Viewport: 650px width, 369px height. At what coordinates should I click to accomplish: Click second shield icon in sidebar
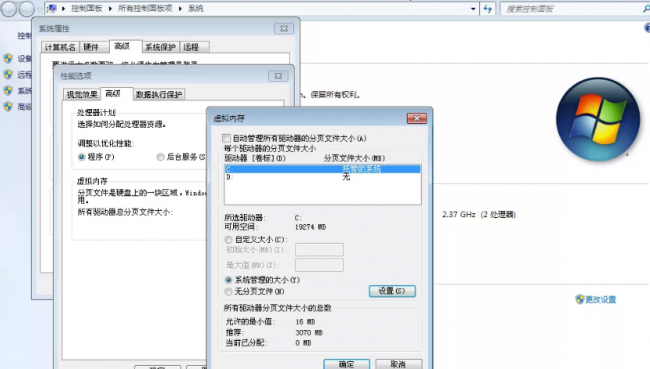[x=8, y=74]
